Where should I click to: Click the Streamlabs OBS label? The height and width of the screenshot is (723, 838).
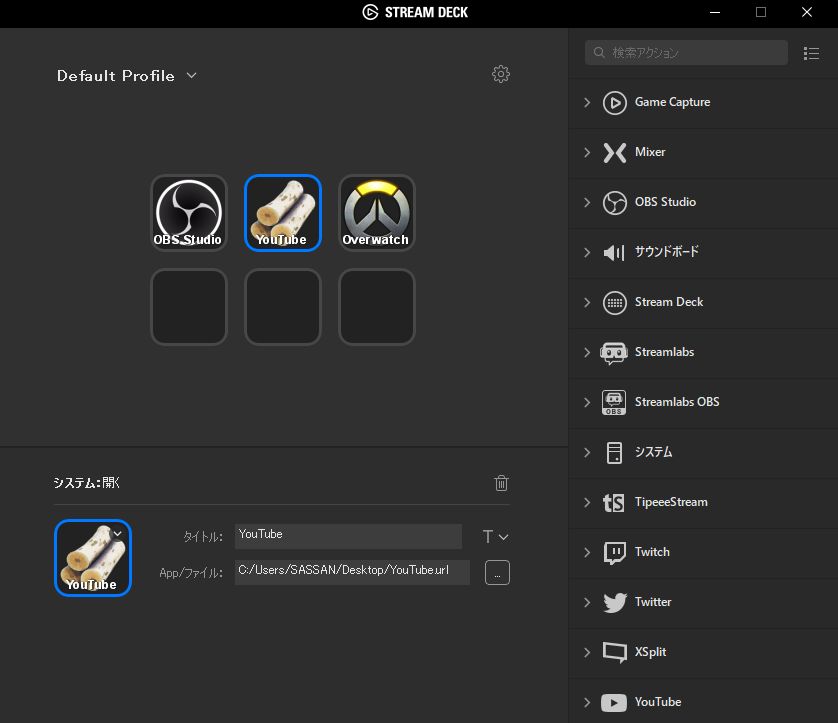[677, 402]
